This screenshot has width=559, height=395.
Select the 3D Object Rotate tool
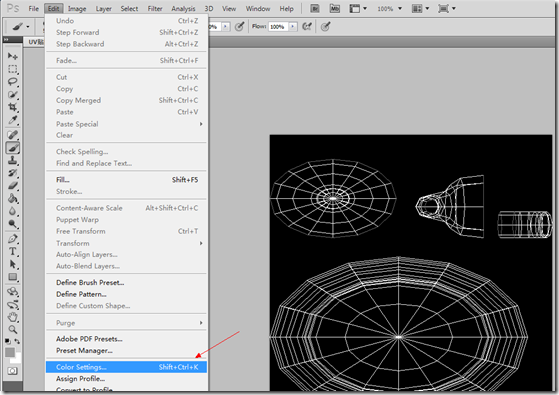coord(12,292)
